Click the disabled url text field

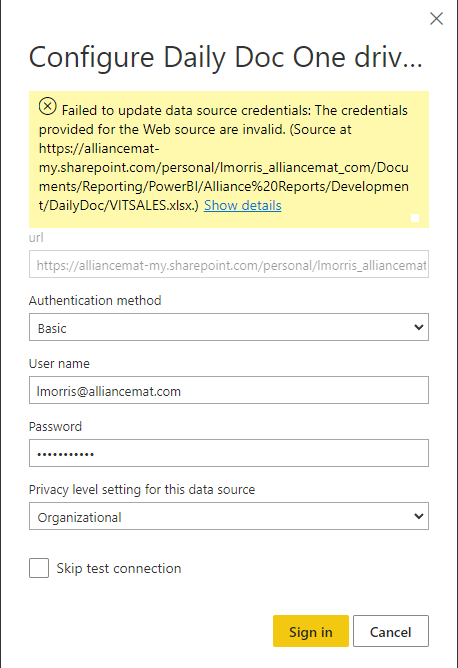point(229,265)
